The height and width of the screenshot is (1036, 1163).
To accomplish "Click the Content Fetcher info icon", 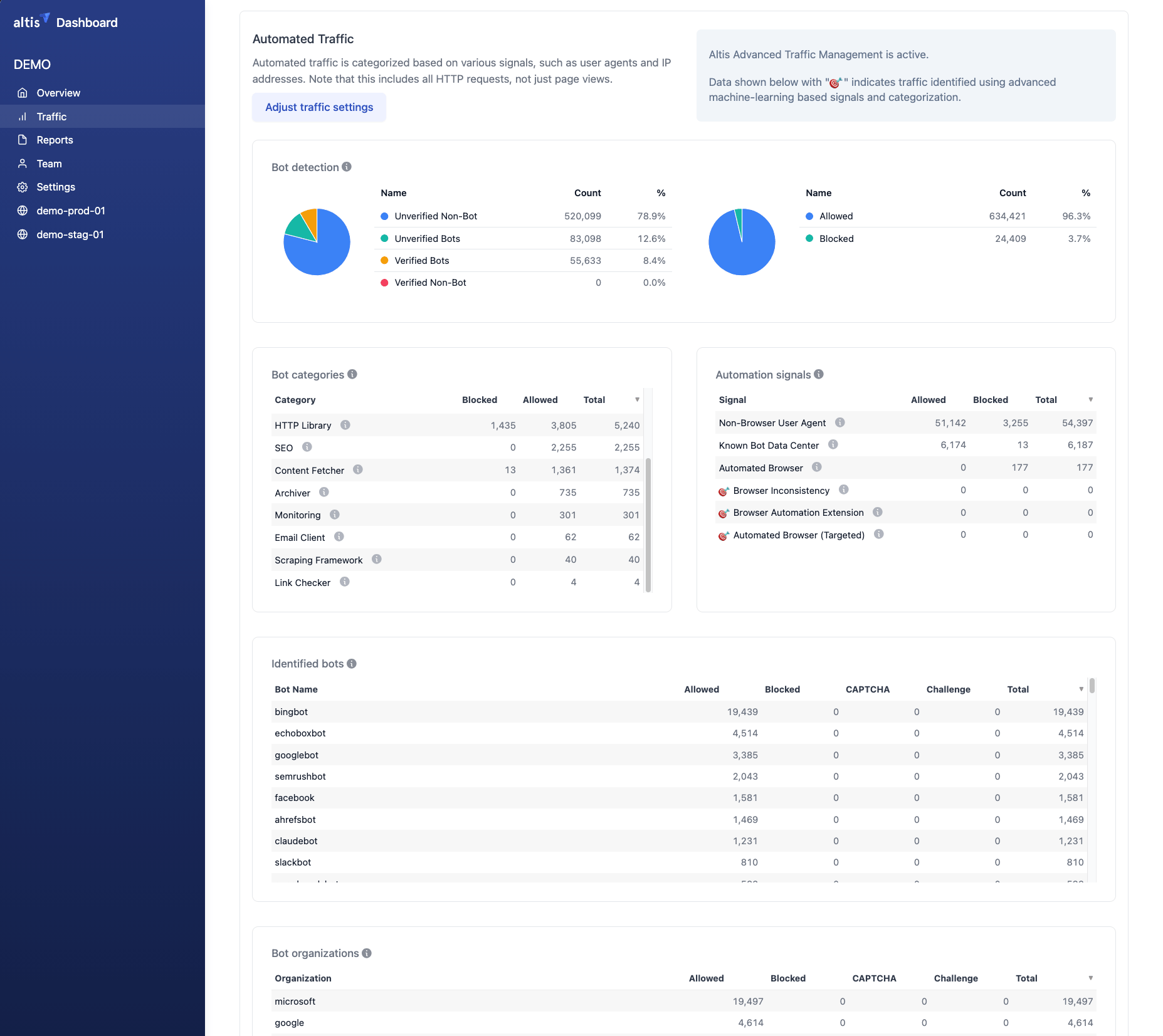I will (358, 469).
